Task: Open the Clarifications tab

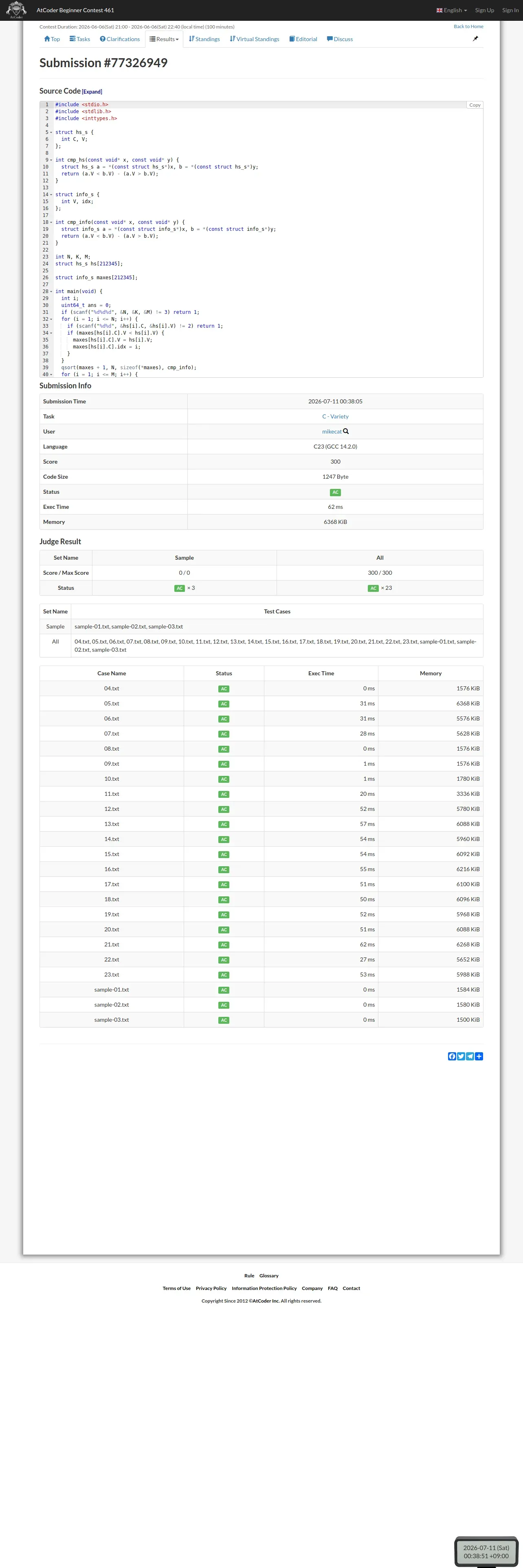Action: point(120,39)
